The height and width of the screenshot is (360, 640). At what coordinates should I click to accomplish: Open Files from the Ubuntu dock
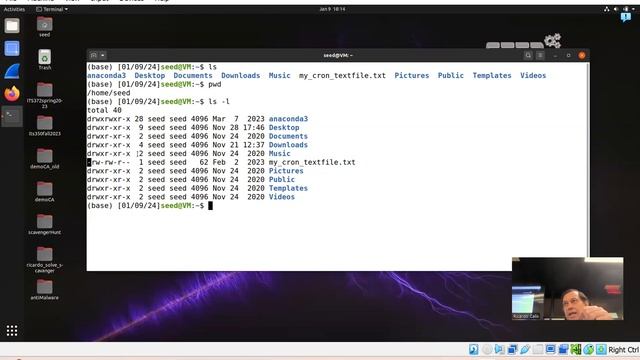point(12,26)
